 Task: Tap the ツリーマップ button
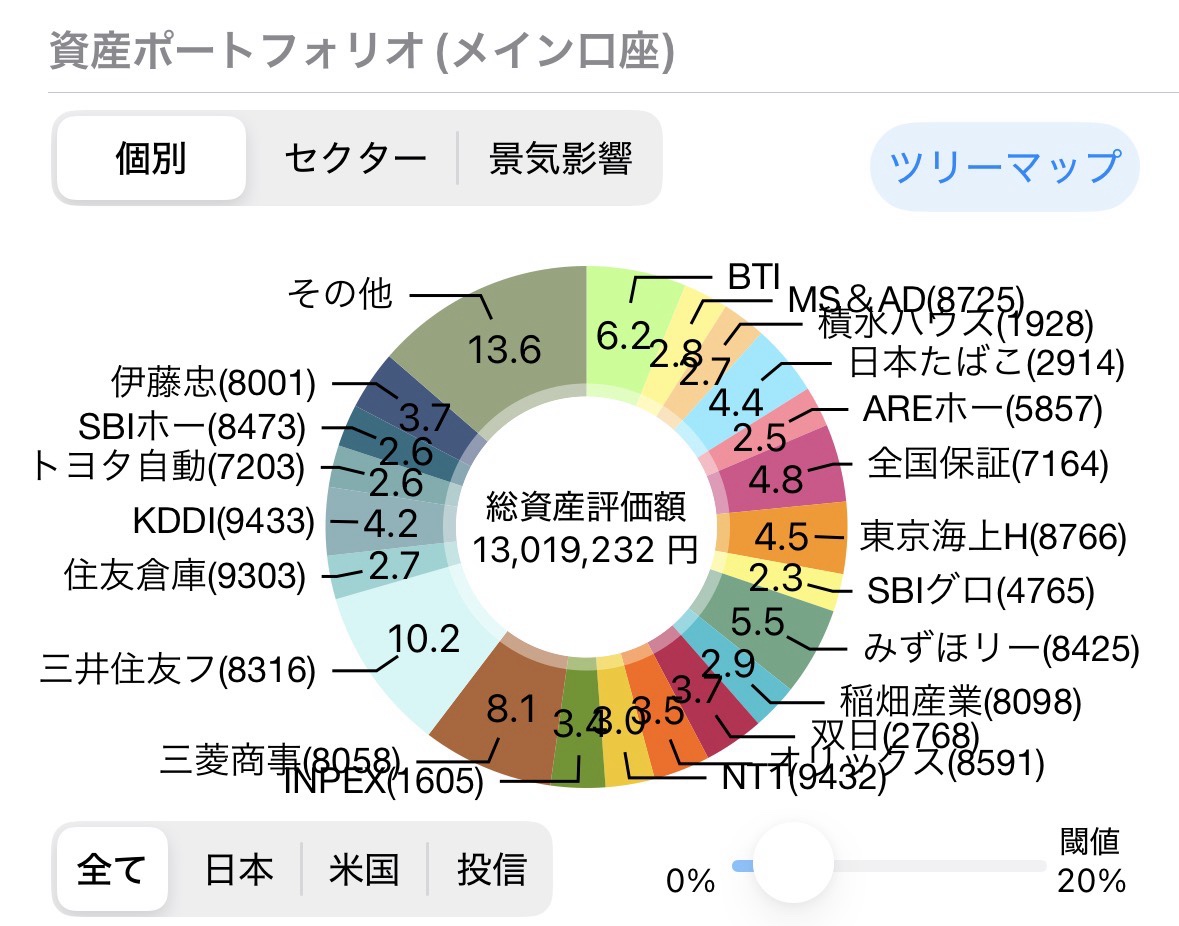1004,166
